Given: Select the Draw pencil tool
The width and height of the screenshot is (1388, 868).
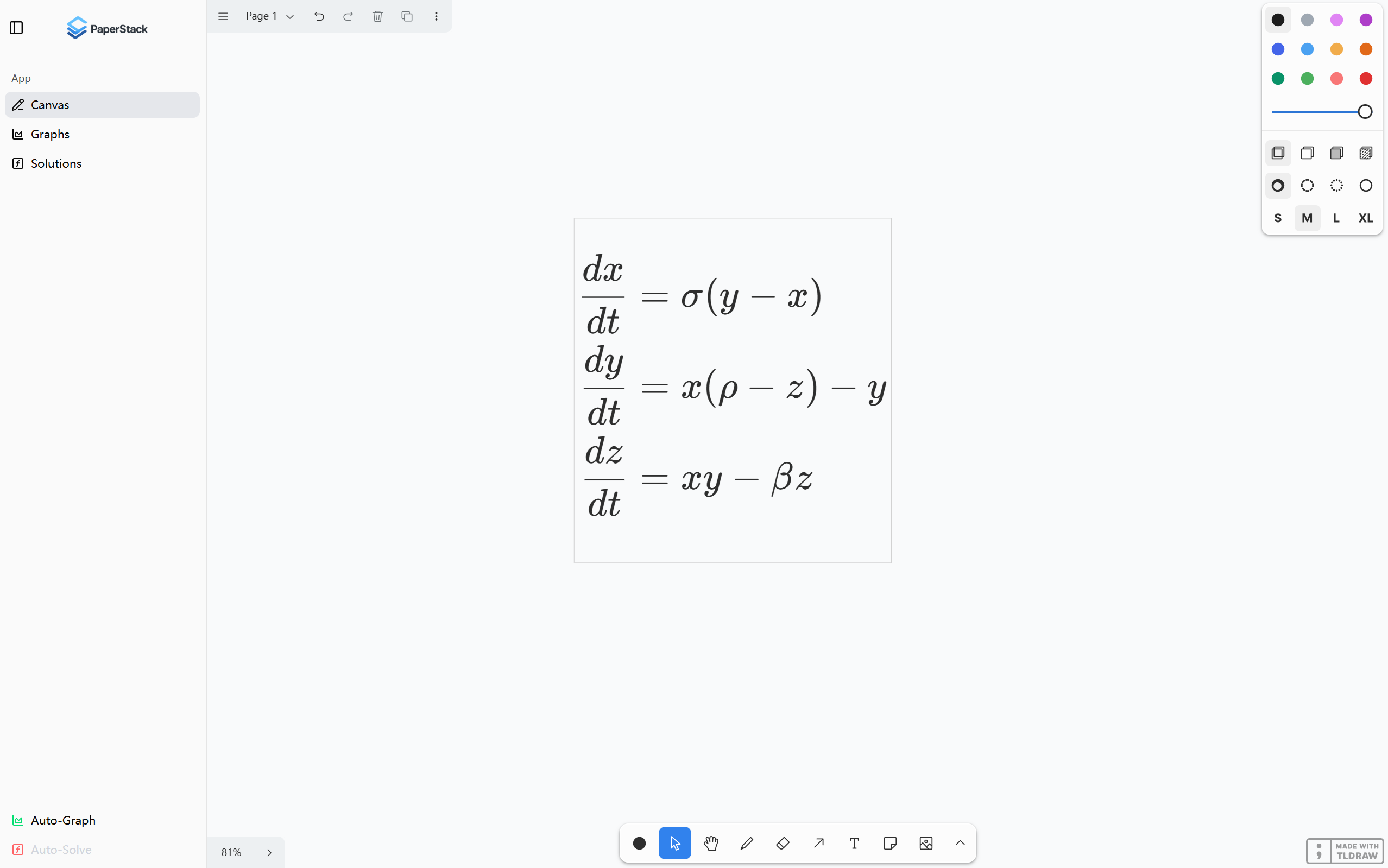Looking at the screenshot, I should coord(747,842).
